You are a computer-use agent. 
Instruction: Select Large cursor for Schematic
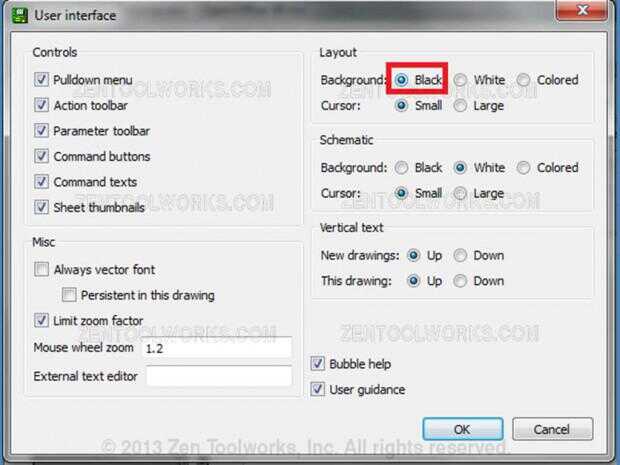(x=460, y=193)
